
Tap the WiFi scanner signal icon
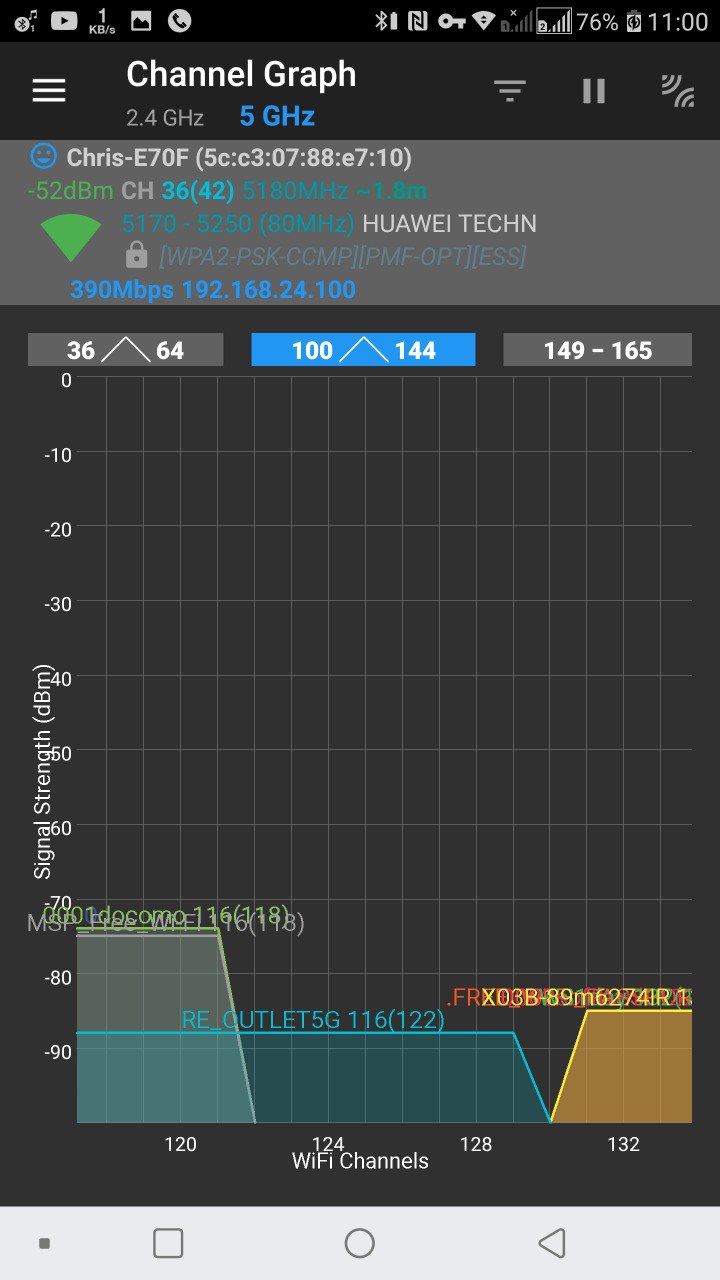click(677, 91)
